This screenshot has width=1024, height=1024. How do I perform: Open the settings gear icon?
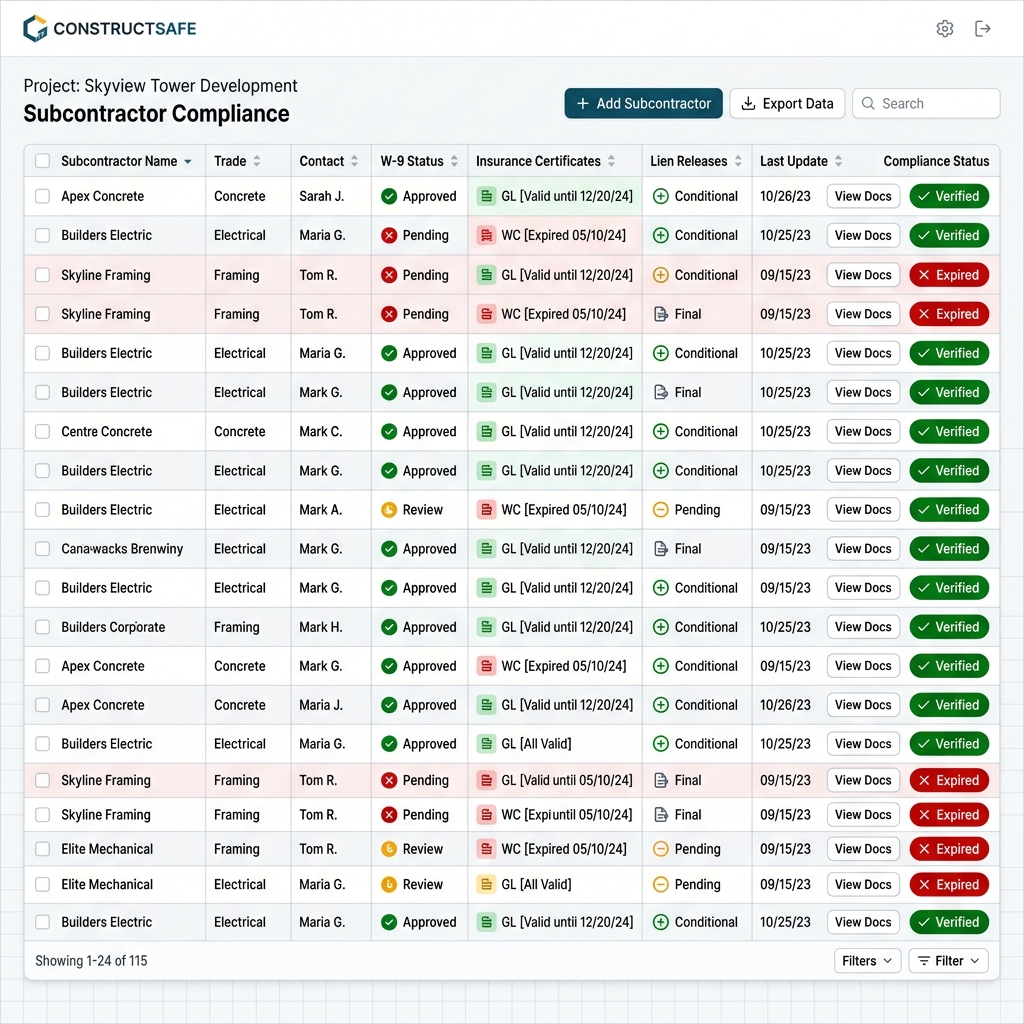click(945, 29)
